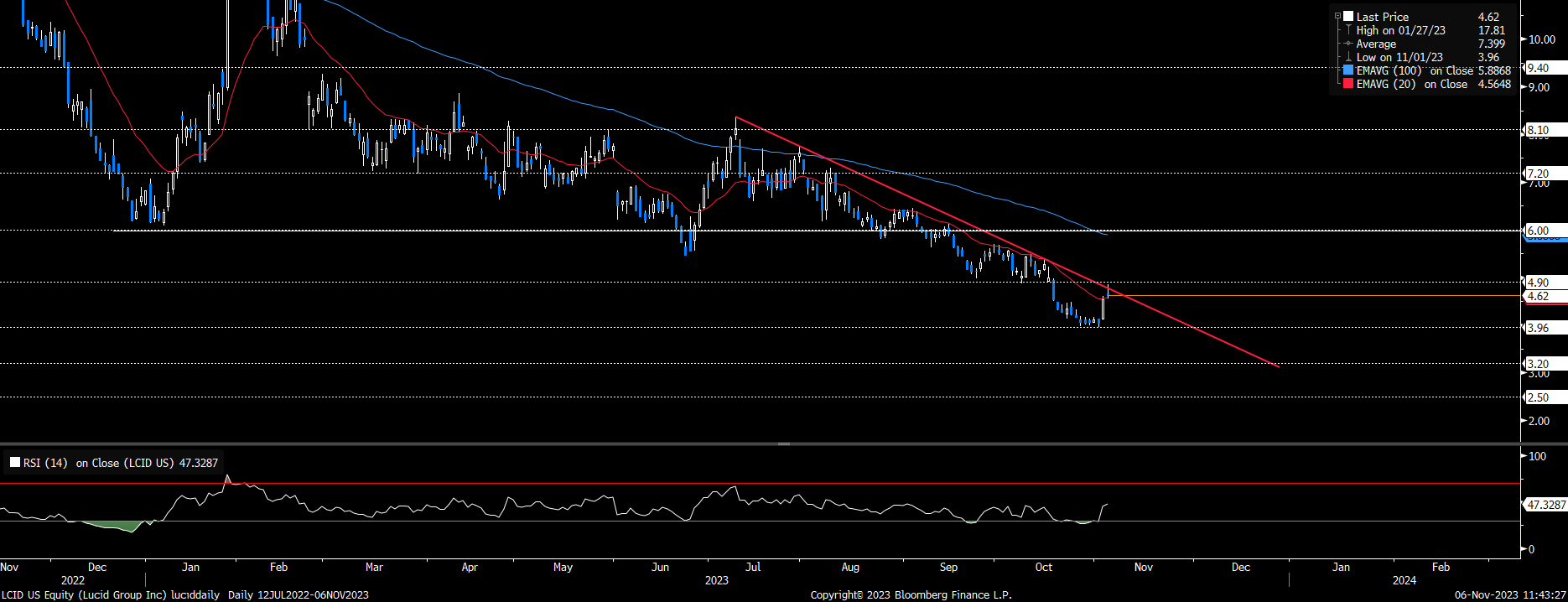Click the panel divider grip between price and RSI
1568x602 pixels.
(784, 443)
